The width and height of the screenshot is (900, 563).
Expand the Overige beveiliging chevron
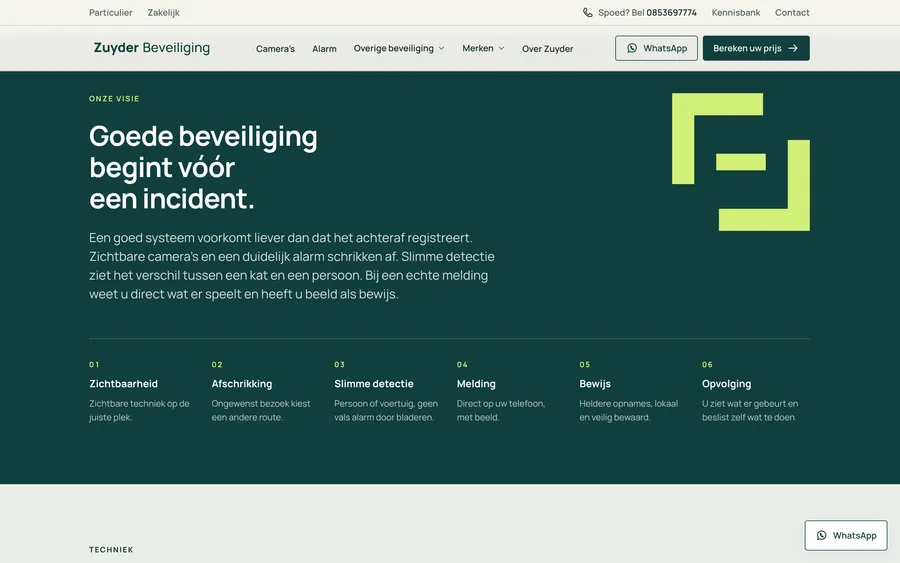point(441,49)
